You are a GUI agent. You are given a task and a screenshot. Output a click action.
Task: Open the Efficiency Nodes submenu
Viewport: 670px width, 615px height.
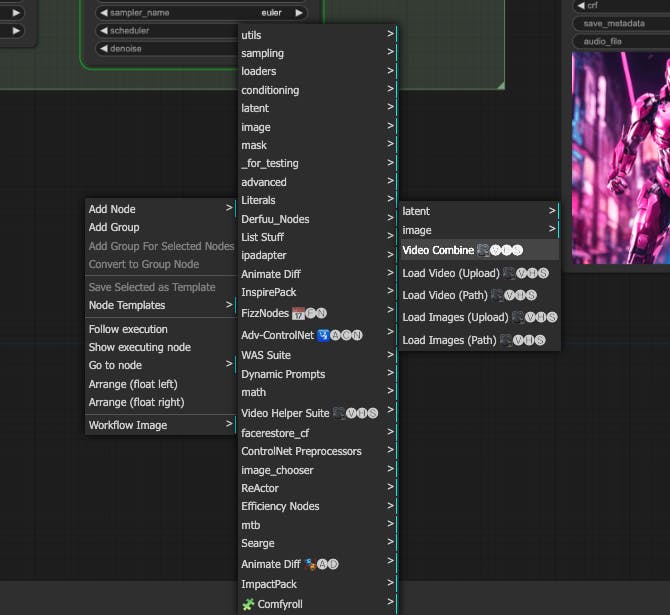tap(317, 506)
